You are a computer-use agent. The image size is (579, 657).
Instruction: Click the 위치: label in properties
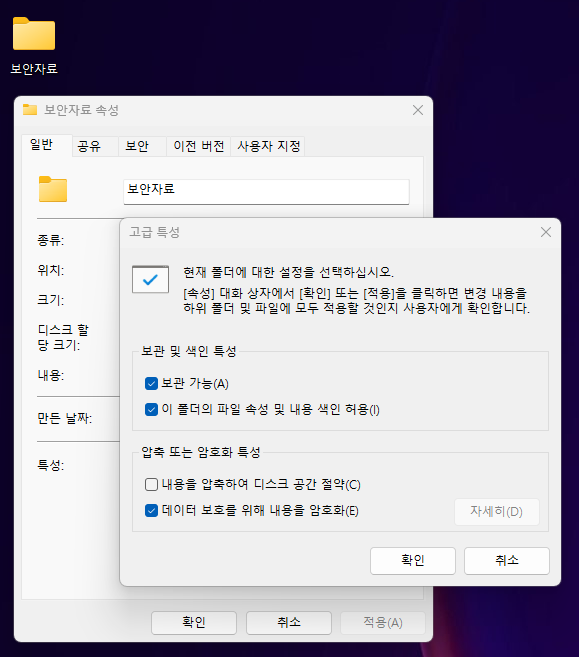point(51,270)
